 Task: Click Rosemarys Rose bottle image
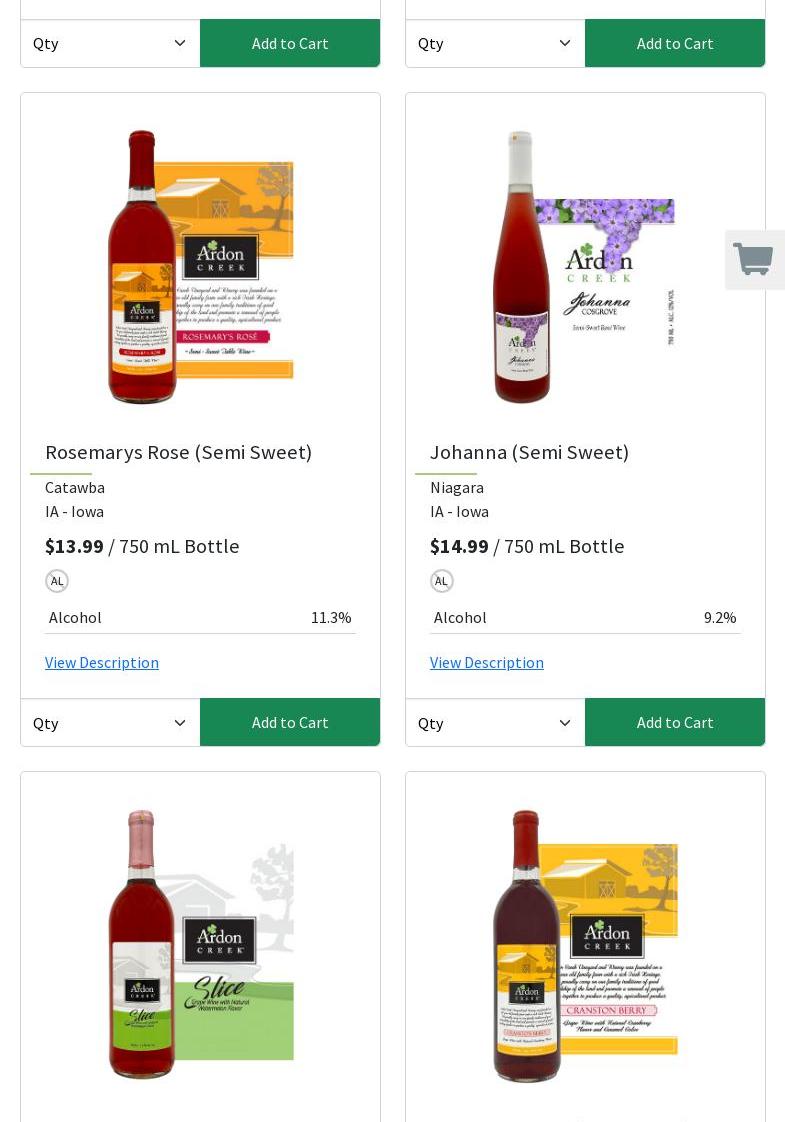pyautogui.click(x=200, y=267)
